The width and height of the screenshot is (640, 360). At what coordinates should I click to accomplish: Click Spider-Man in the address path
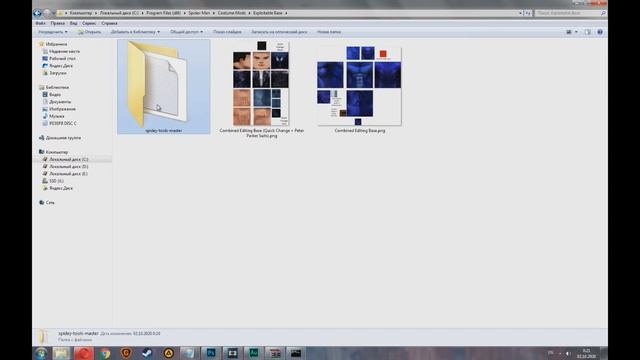pyautogui.click(x=199, y=13)
